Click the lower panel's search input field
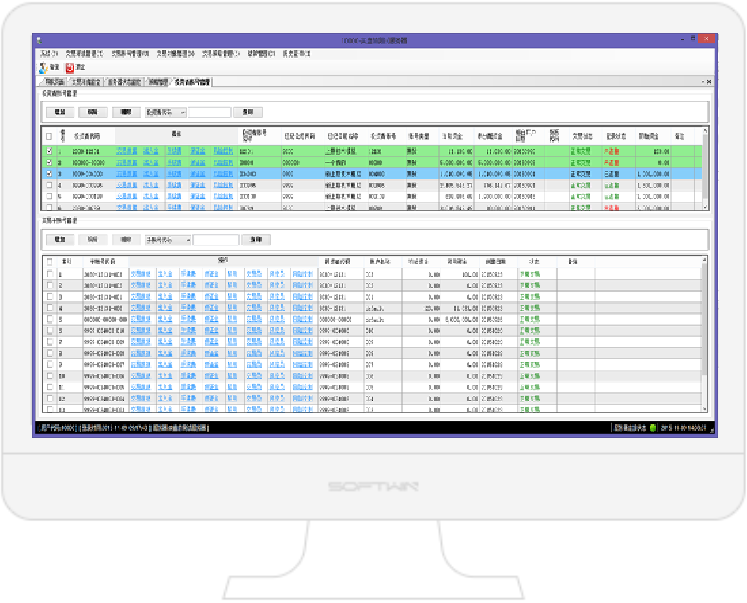Screen dimensions: 747x603 tap(216, 240)
